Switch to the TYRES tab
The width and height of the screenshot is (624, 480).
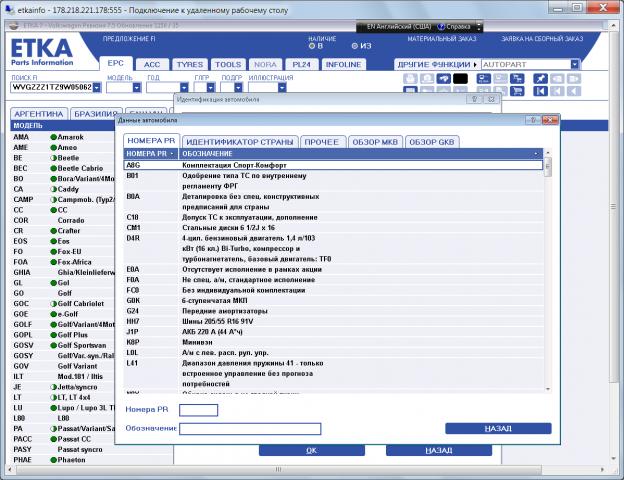(x=190, y=64)
